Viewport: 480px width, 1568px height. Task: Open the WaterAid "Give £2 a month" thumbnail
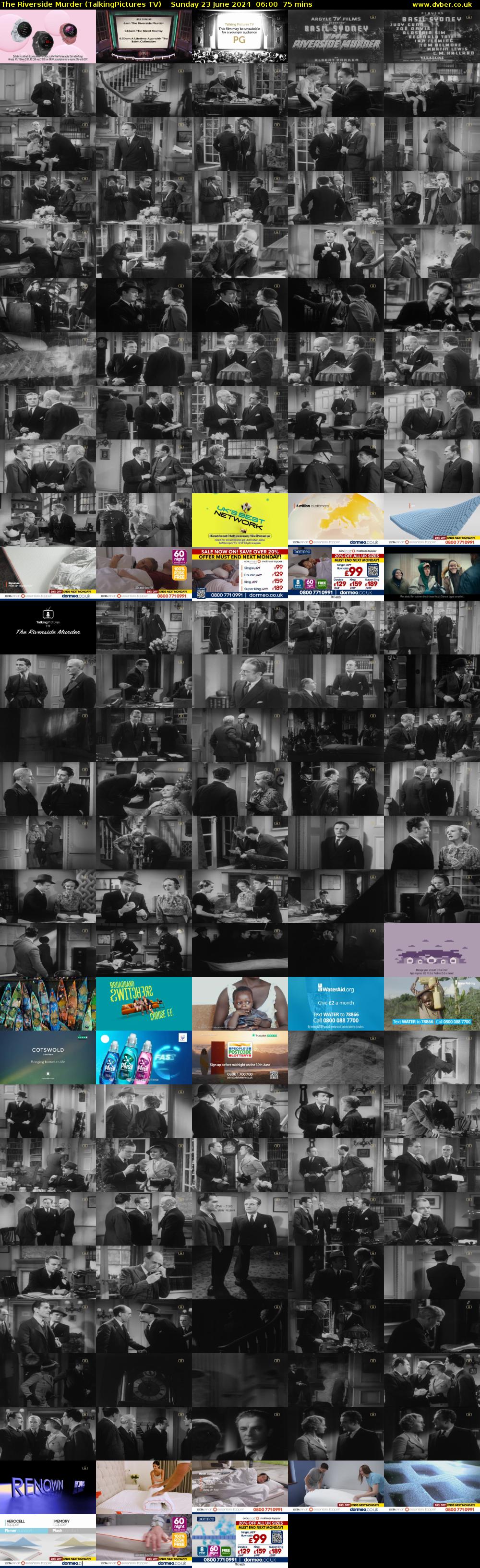pyautogui.click(x=336, y=1004)
